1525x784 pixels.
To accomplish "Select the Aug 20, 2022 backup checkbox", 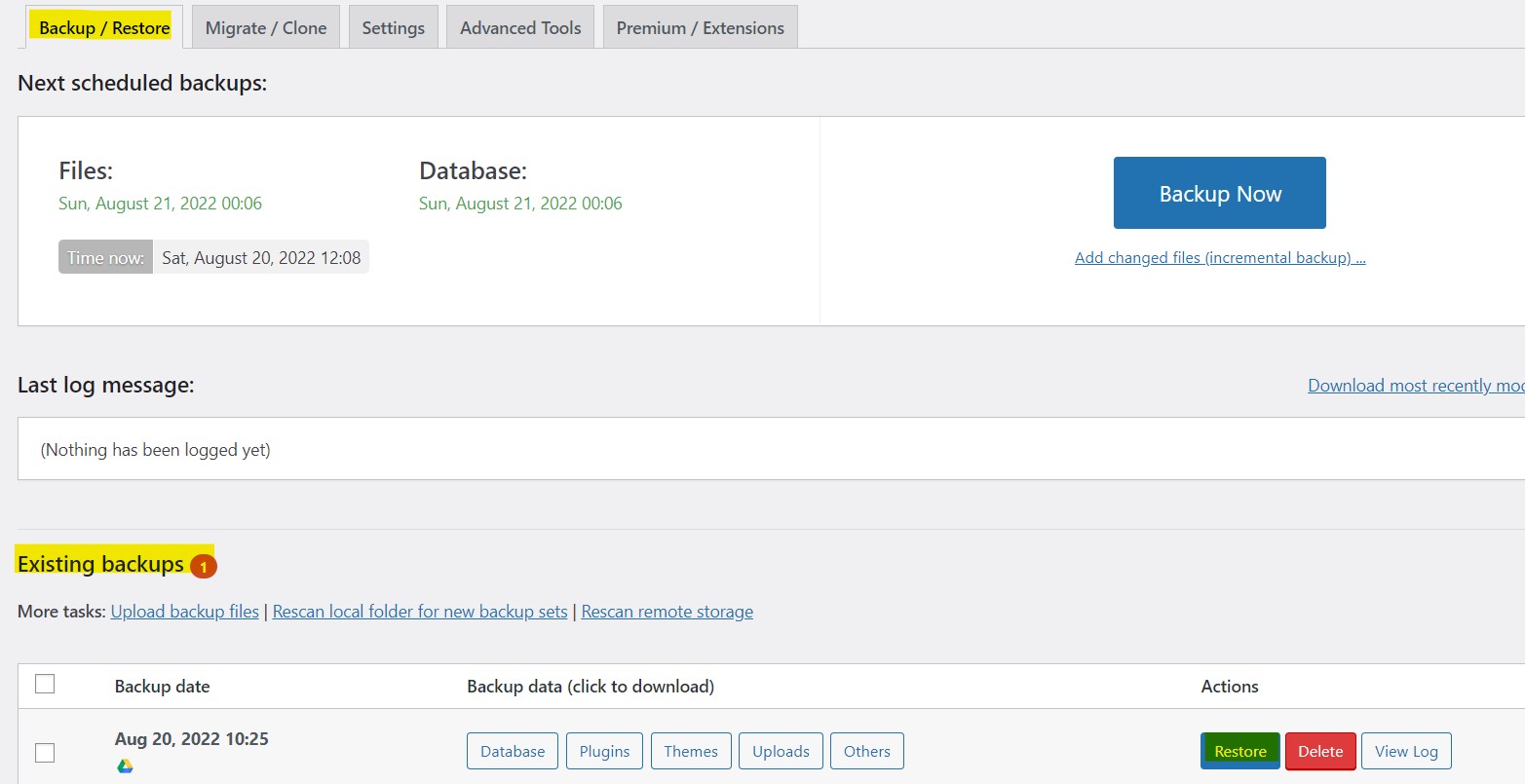I will coord(44,752).
